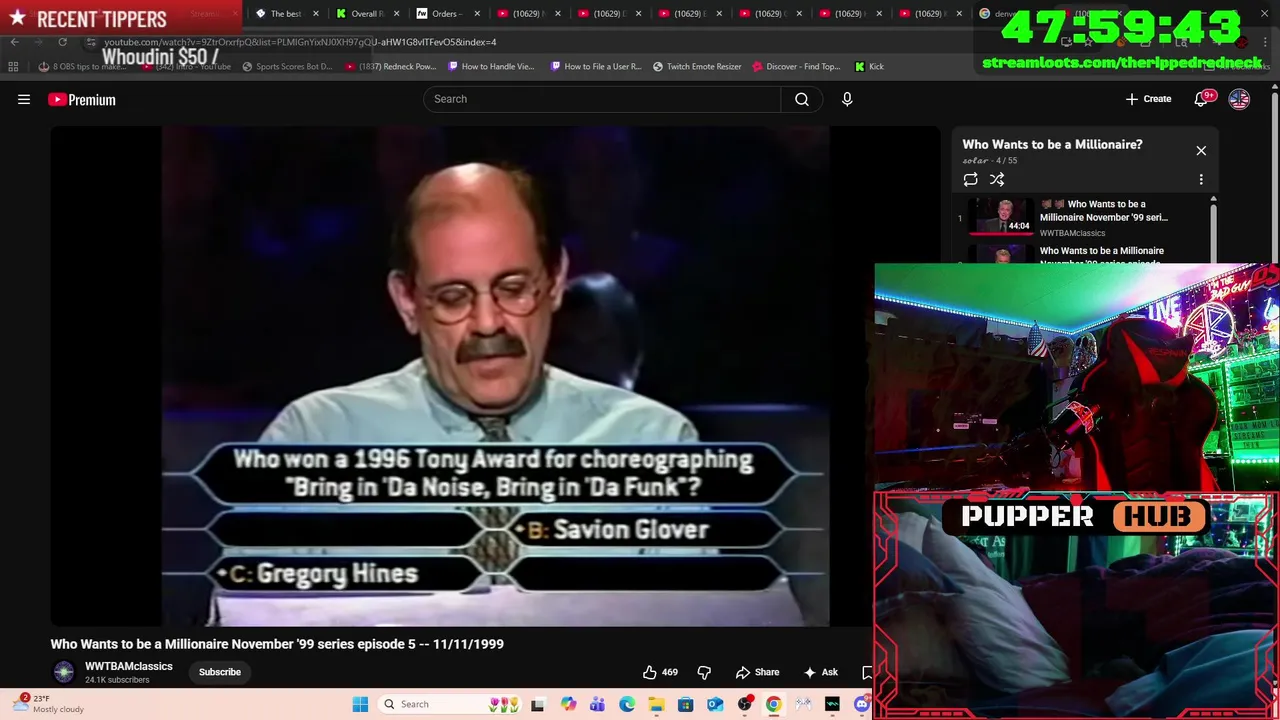Open the first playlist video thumbnail (44:04)
Screen dimensions: 1280x720
click(x=1003, y=216)
